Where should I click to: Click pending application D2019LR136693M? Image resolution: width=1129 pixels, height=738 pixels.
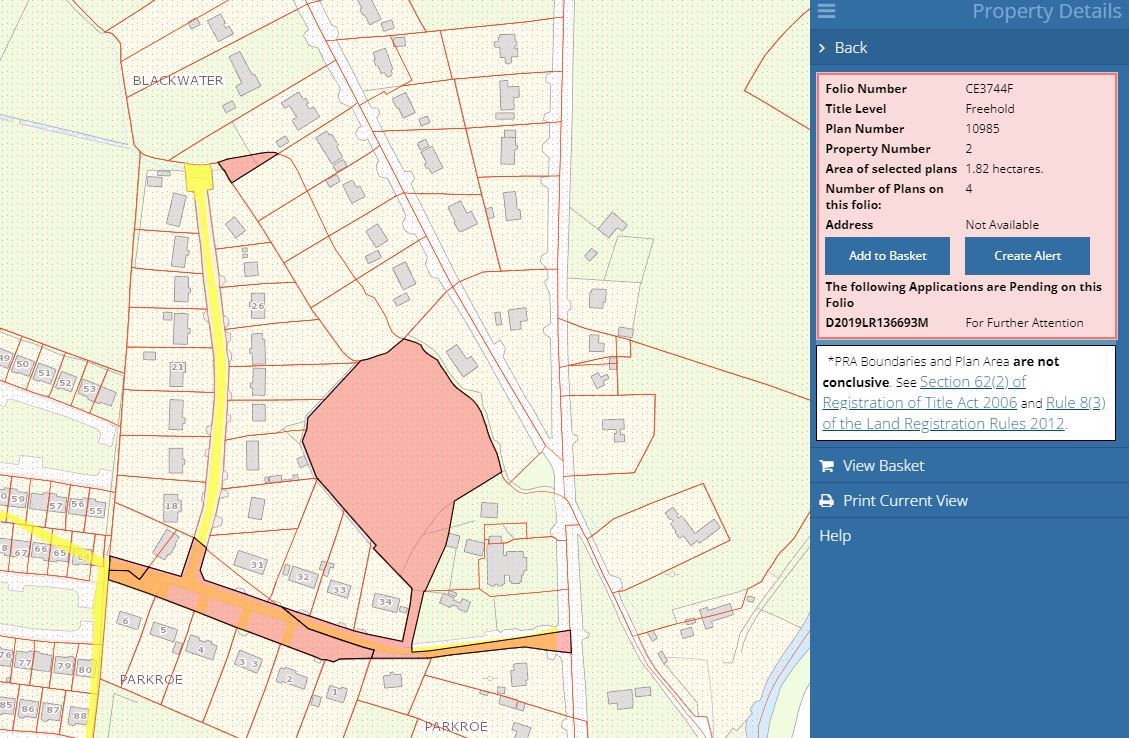click(x=877, y=323)
